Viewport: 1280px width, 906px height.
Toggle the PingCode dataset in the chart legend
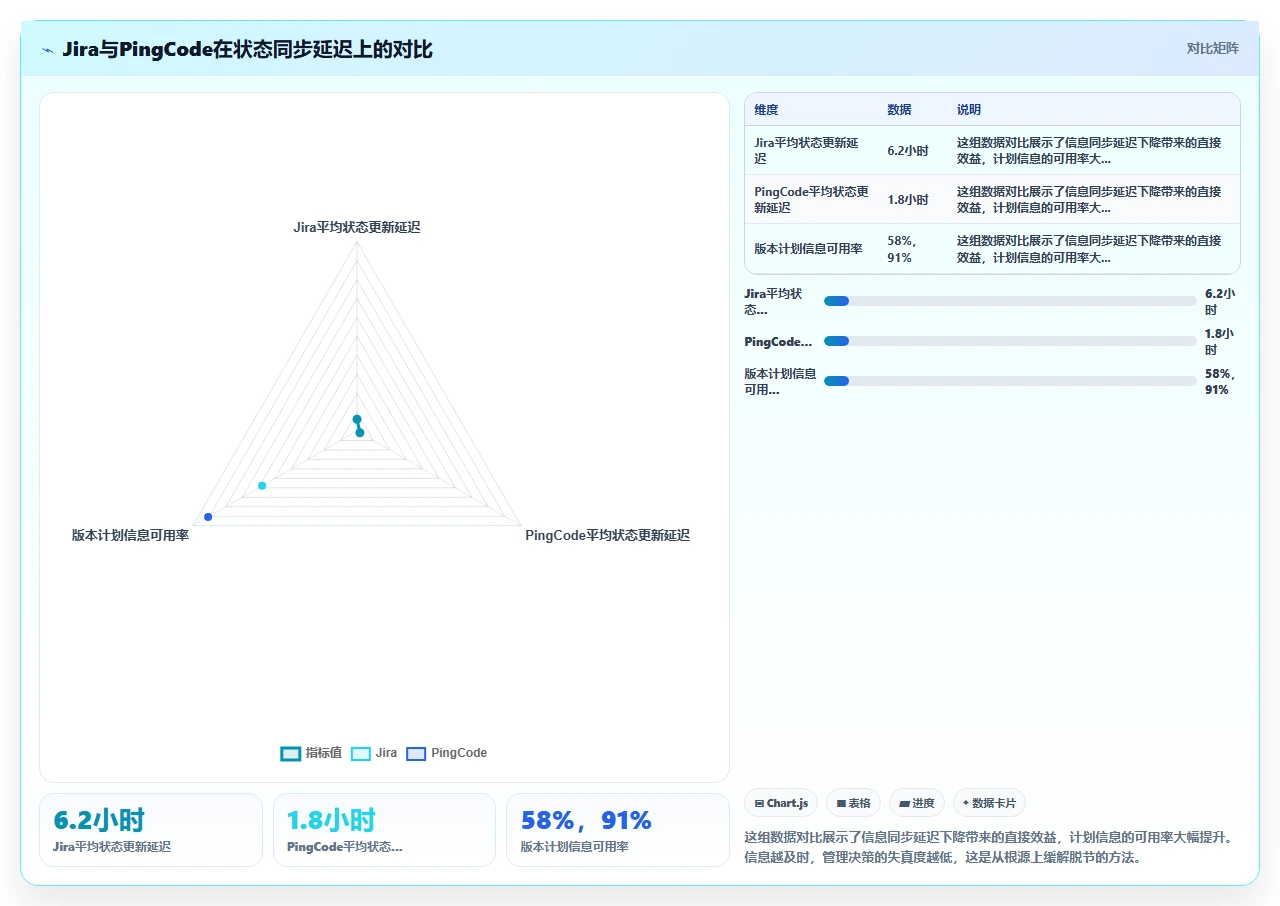click(446, 753)
